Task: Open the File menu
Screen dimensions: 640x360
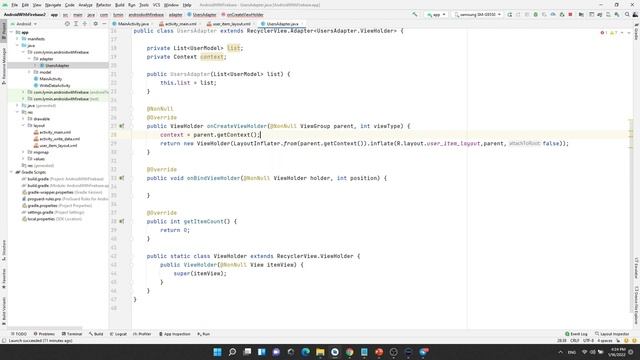Action: pyautogui.click(x=14, y=5)
